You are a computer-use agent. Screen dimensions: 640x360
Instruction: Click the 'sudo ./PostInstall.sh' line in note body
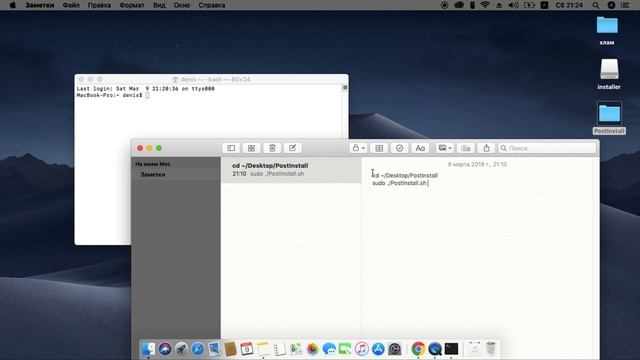click(x=399, y=183)
